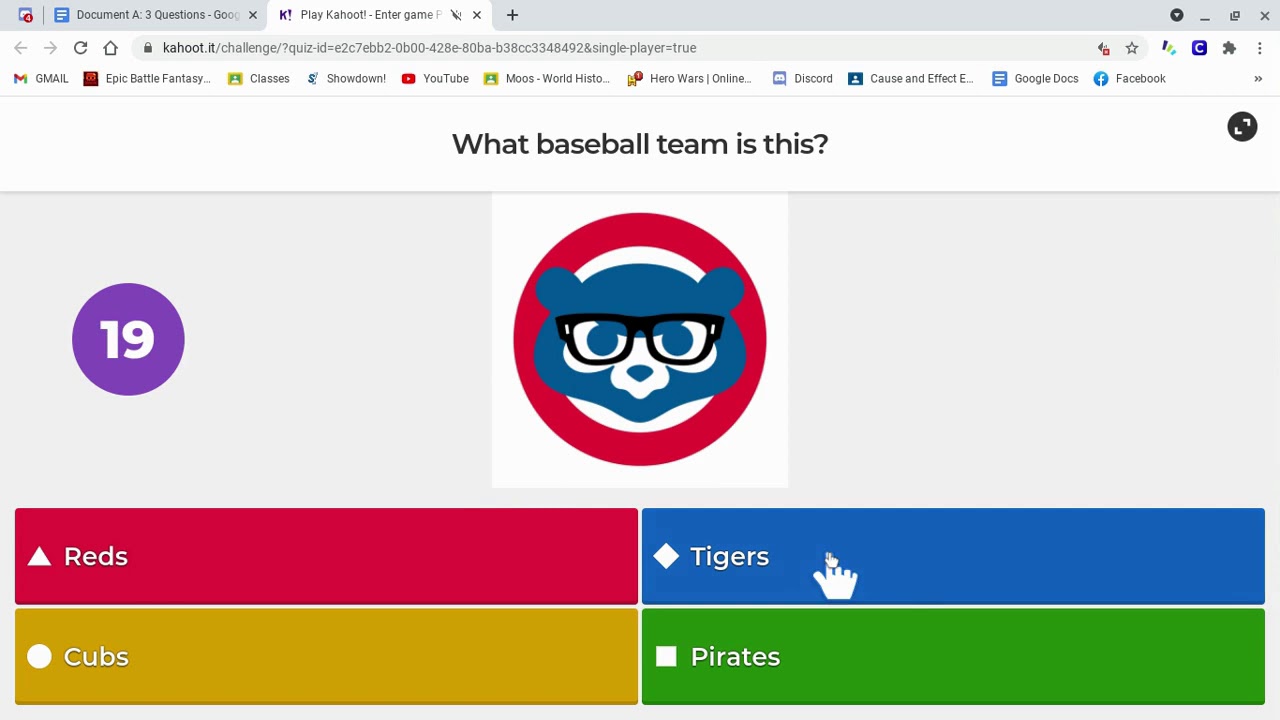Open the GMAIL bookmark
Viewport: 1280px width, 720px height.
41,79
